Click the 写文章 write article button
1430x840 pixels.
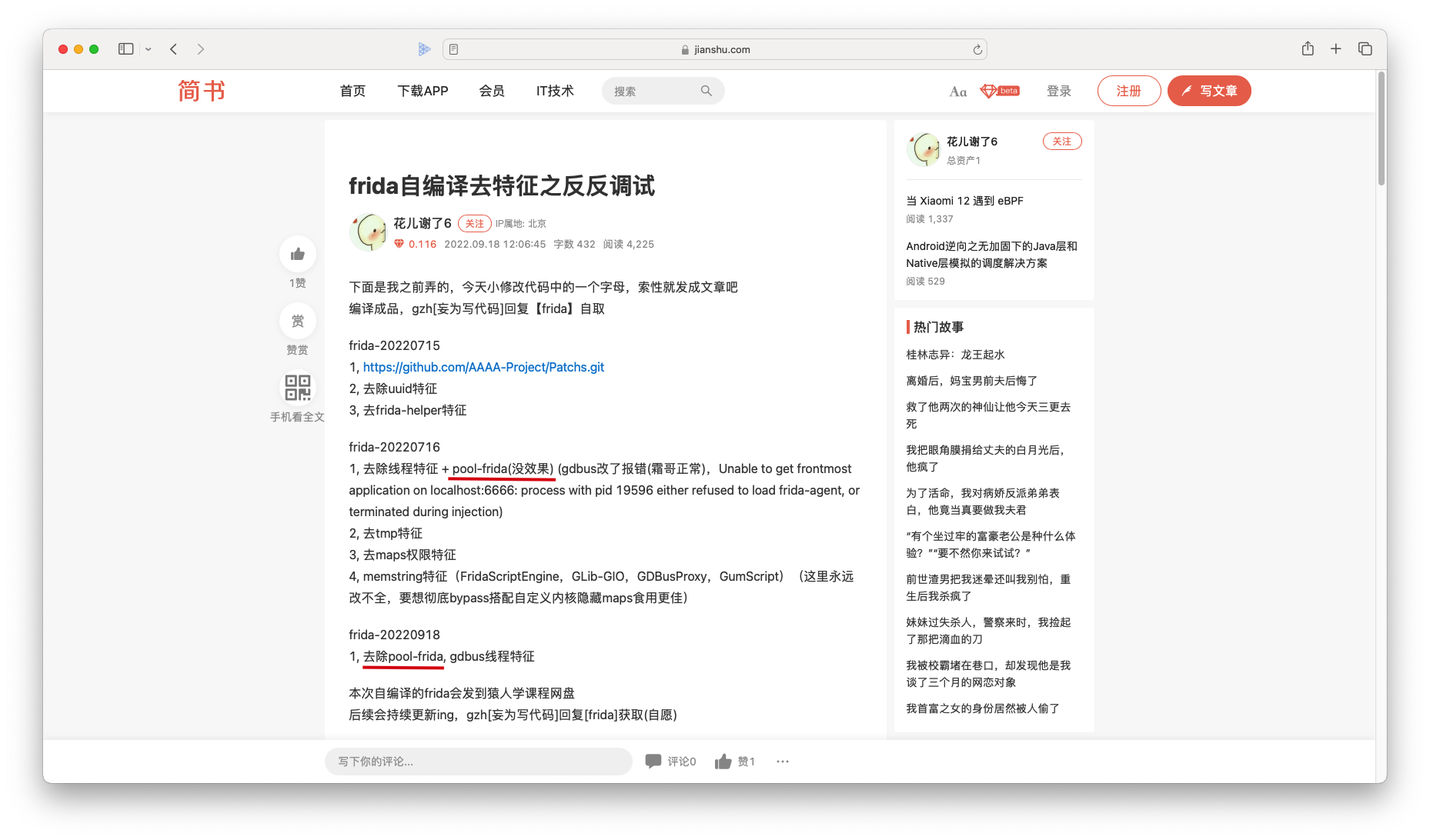pyautogui.click(x=1209, y=91)
